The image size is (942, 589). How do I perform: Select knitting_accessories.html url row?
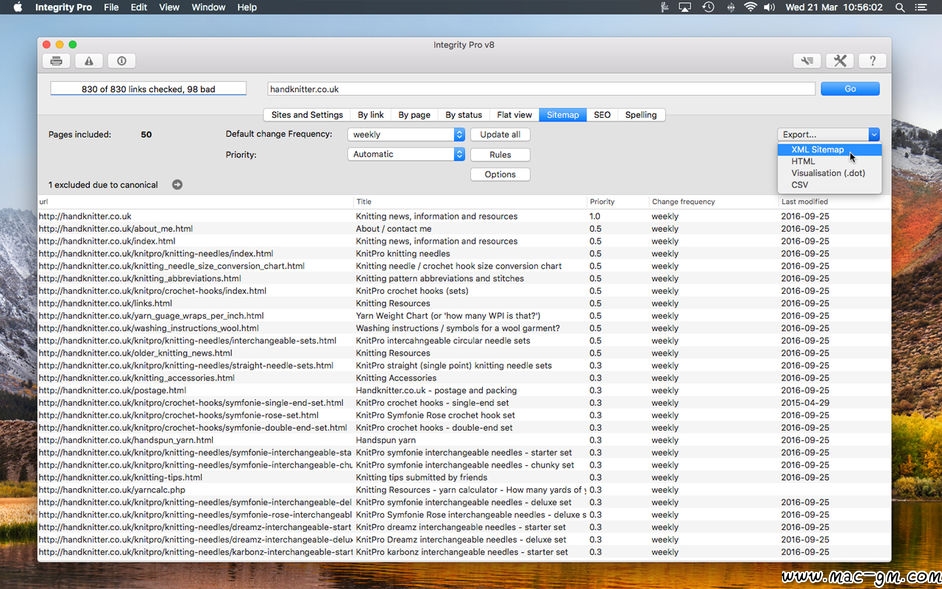(464, 378)
